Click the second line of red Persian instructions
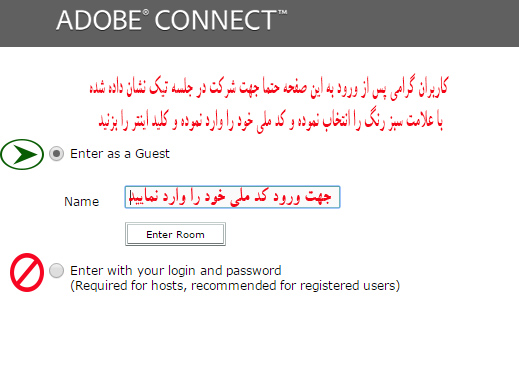The height and width of the screenshot is (384, 519). coord(270,121)
